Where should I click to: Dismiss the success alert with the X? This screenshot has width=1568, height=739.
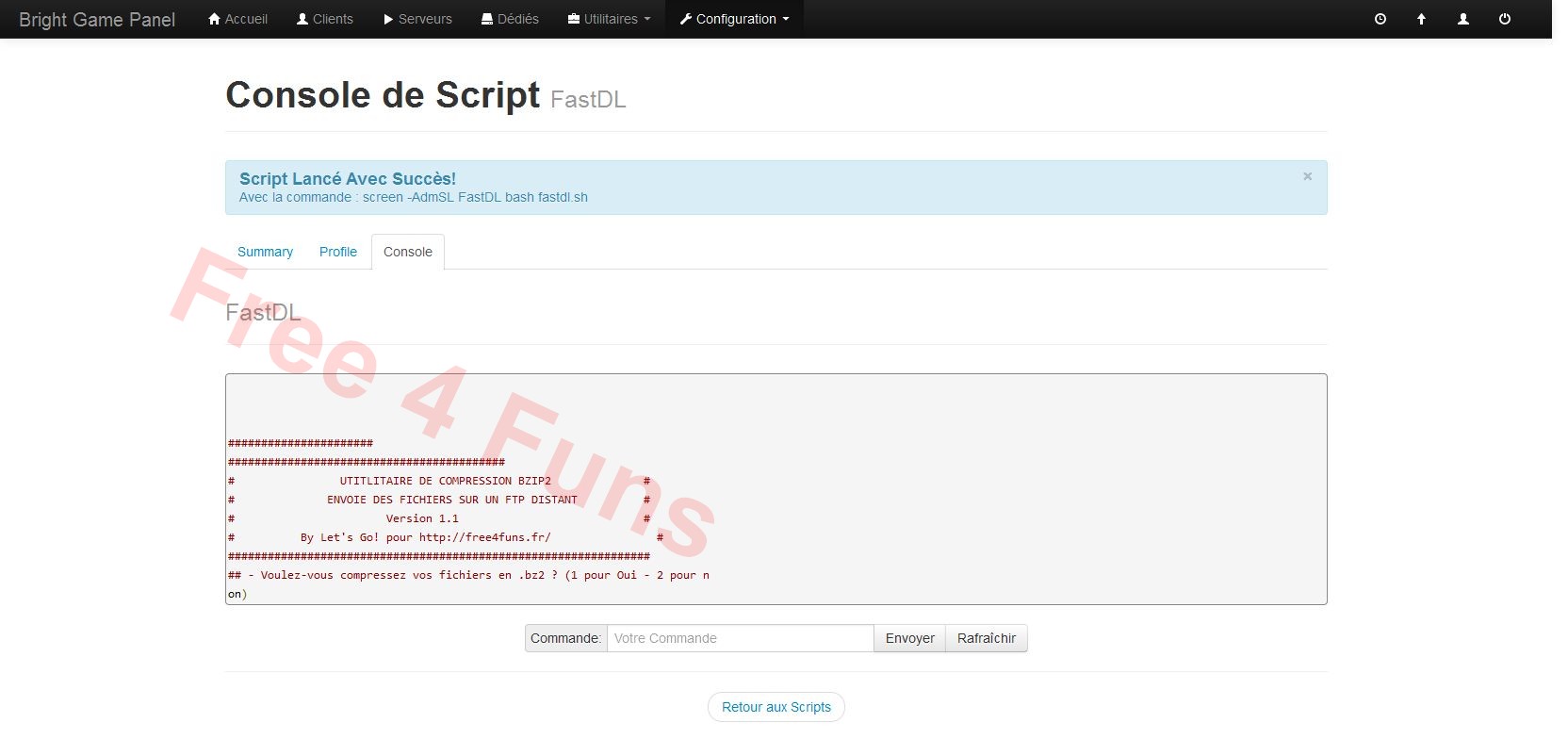[x=1307, y=176]
